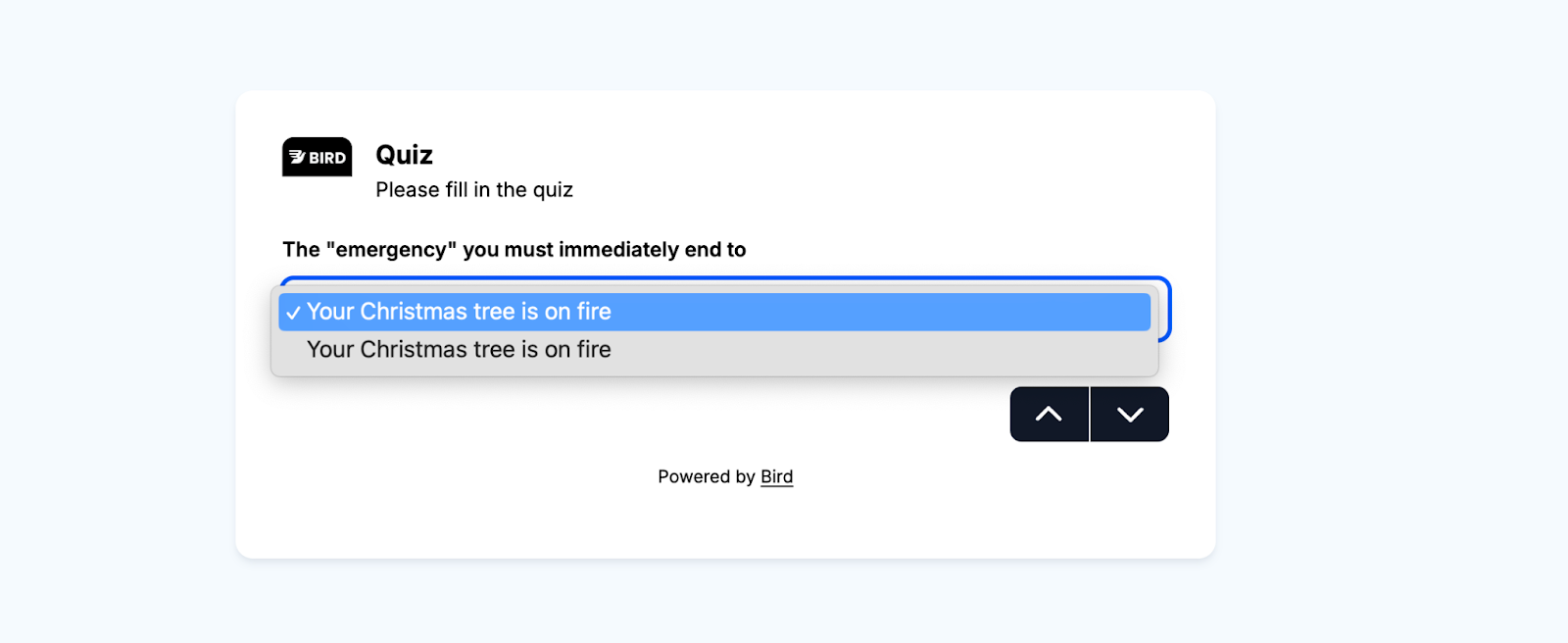Click the focused select field's blue right edge
Image resolution: width=1568 pixels, height=643 pixels.
coord(1166,310)
